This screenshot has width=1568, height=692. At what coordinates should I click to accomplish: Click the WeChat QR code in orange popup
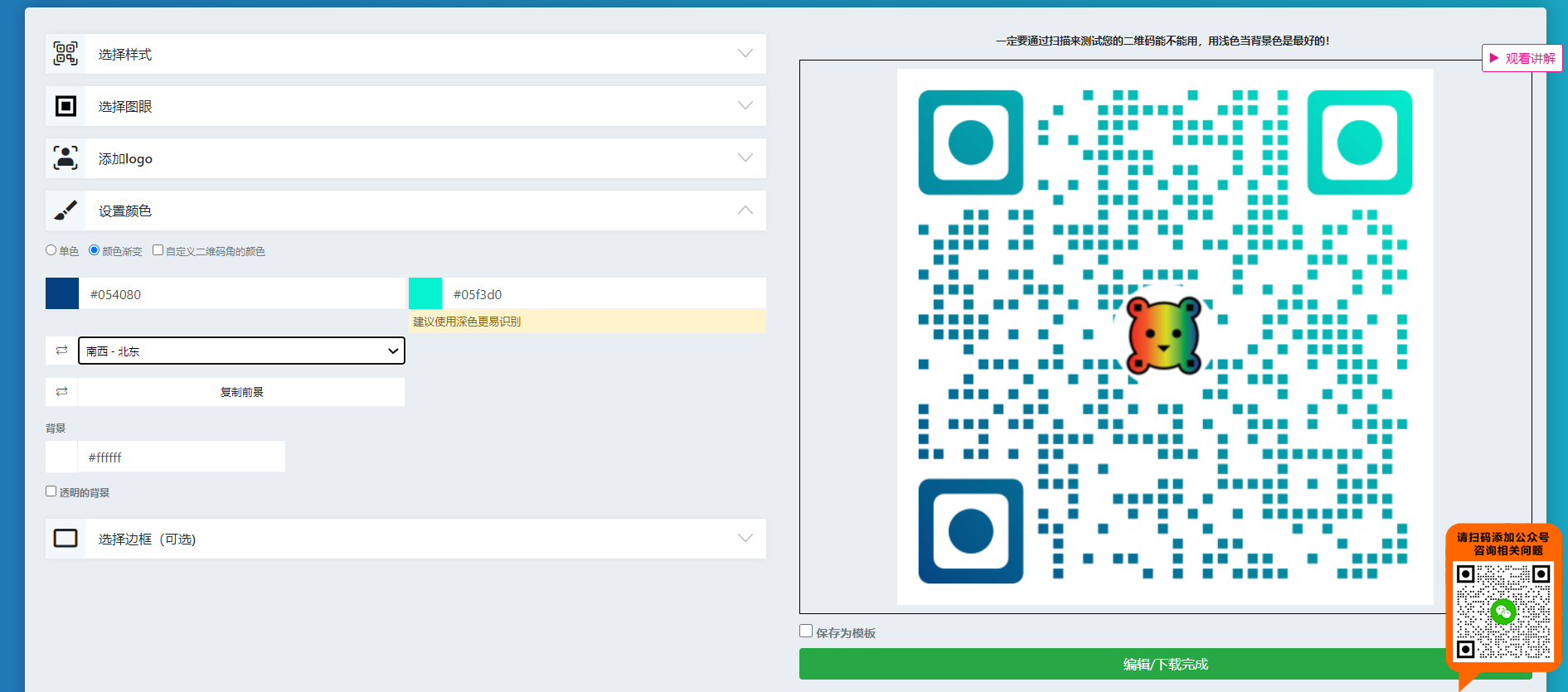[x=1503, y=612]
